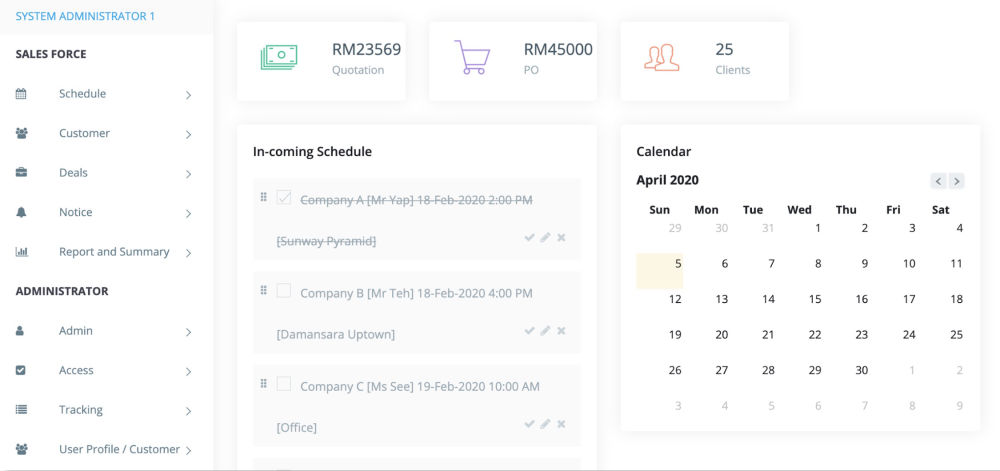Click drag handle icon beside Company B
1000x471 pixels.
(264, 291)
